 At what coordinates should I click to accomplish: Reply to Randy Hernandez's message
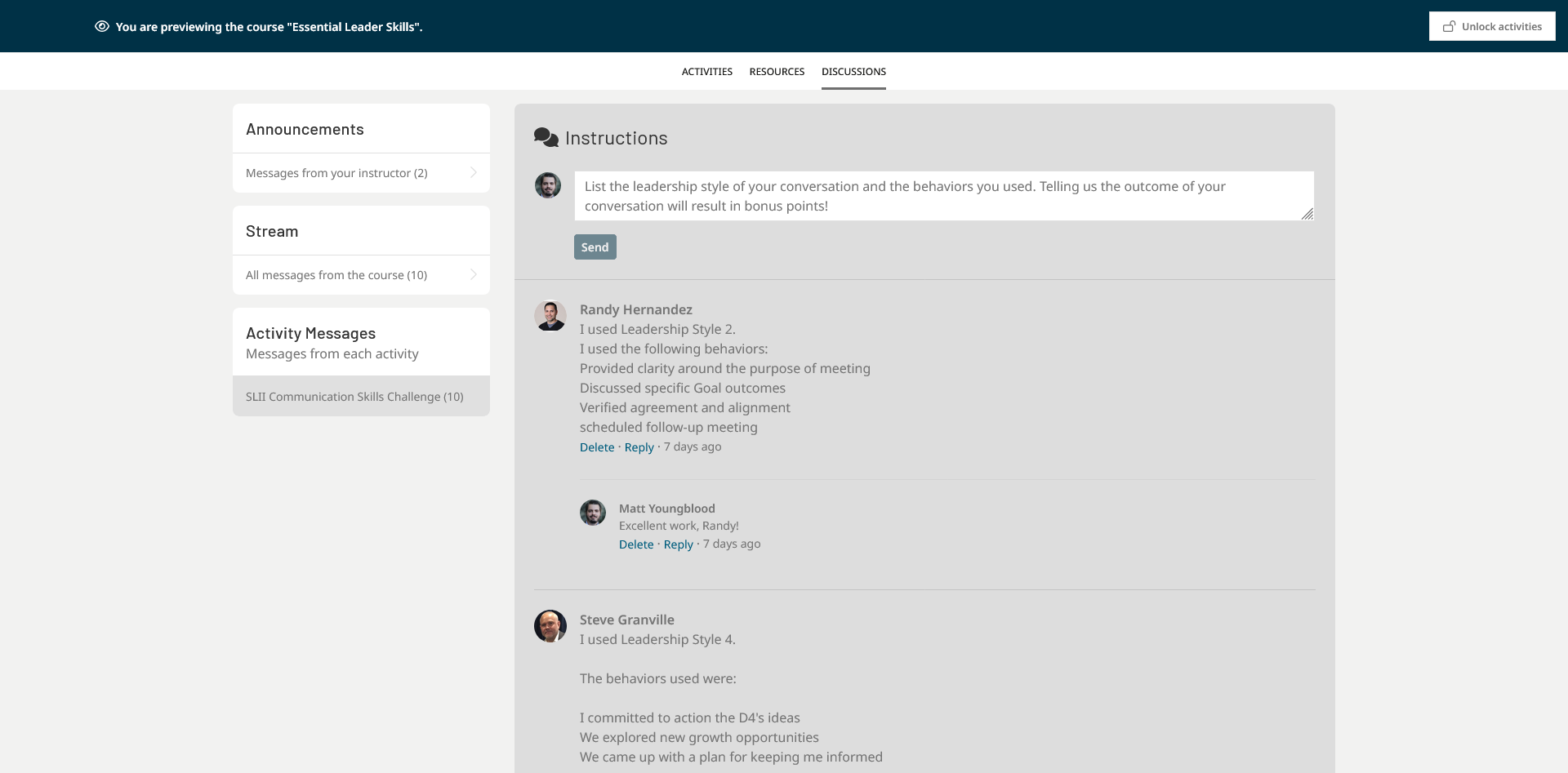(639, 447)
